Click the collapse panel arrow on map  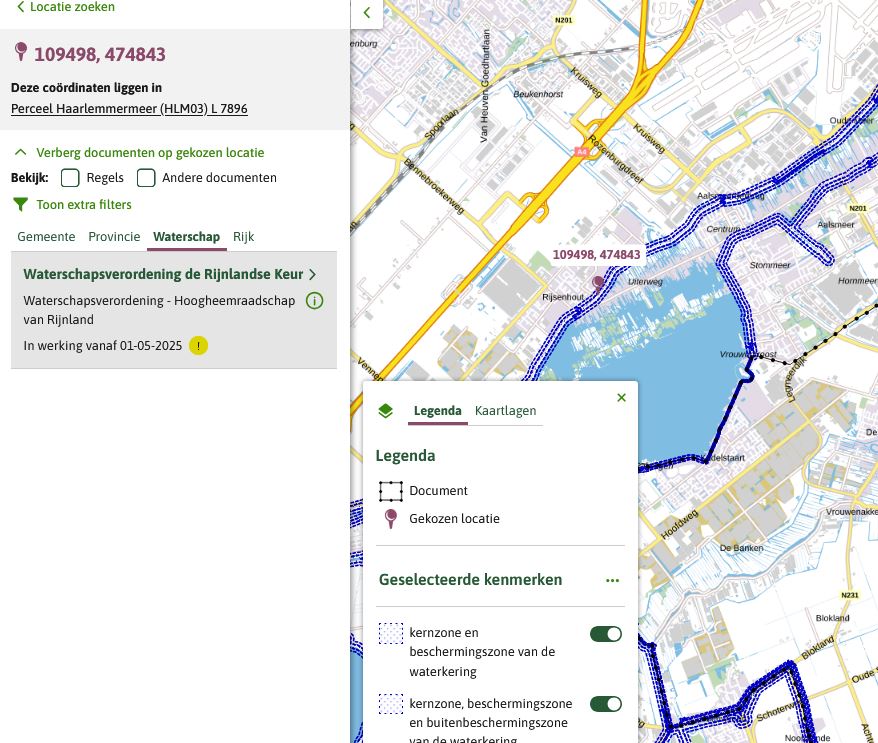pos(366,13)
